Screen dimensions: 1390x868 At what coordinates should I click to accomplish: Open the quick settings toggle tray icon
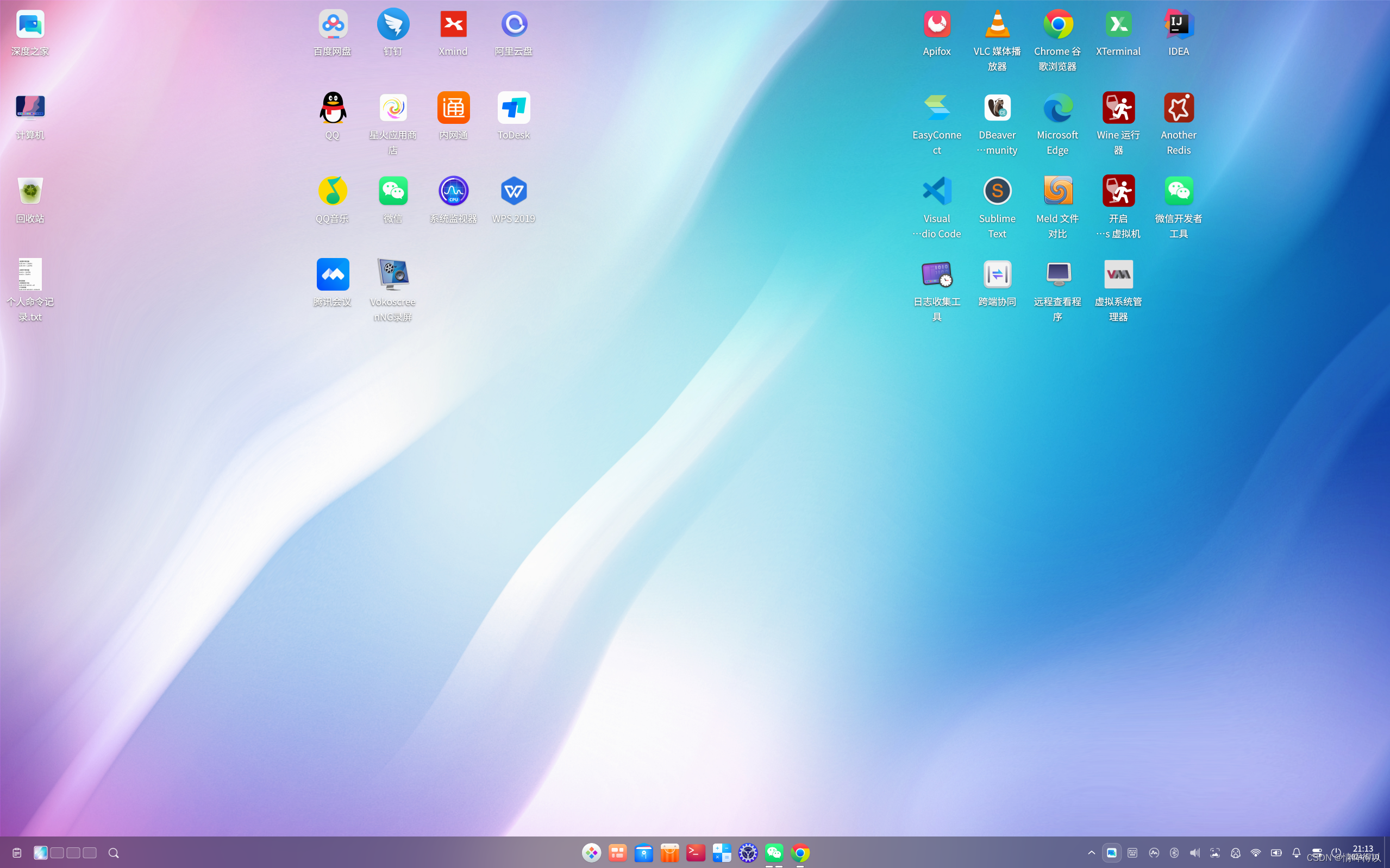tap(1317, 853)
